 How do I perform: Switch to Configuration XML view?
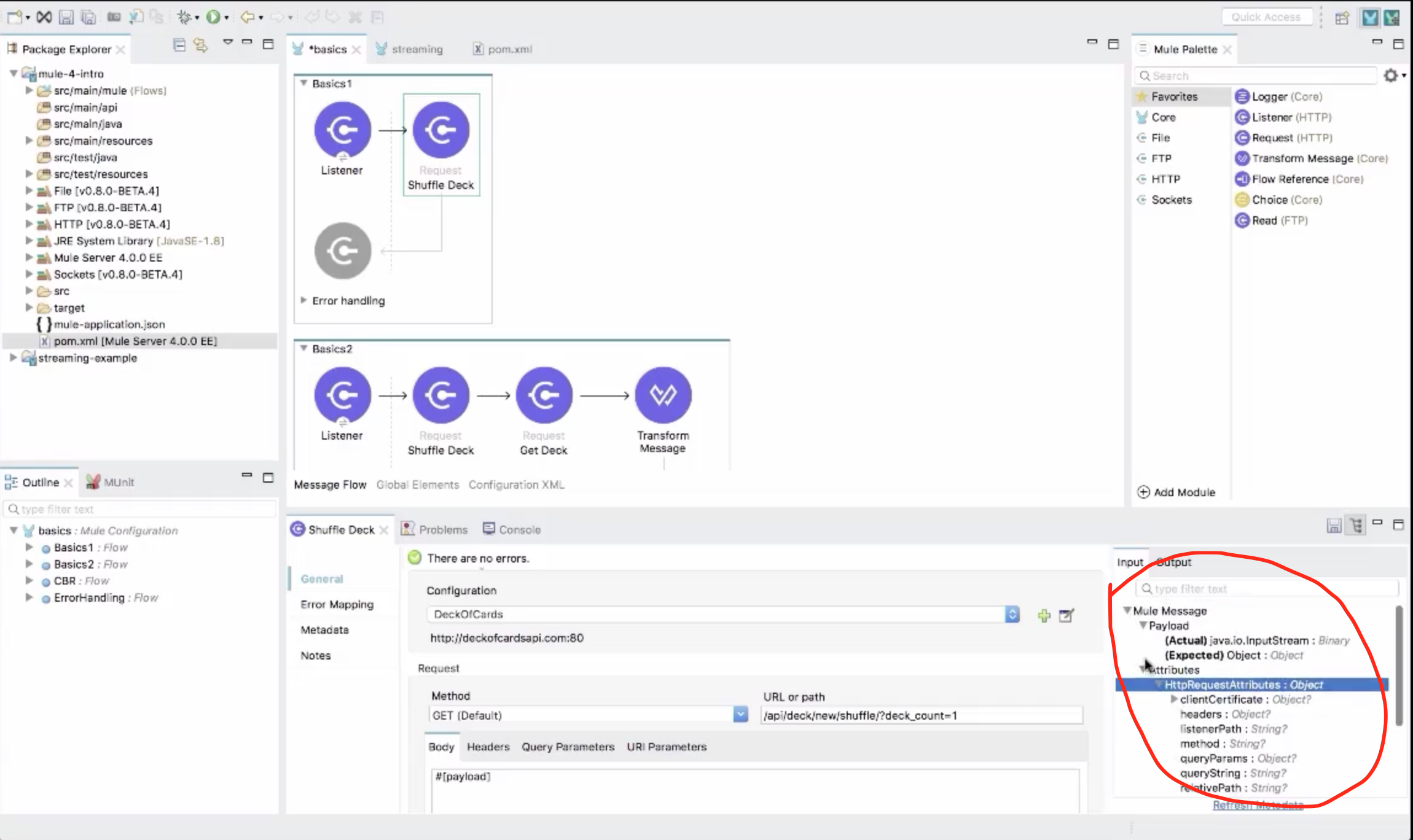pyautogui.click(x=516, y=484)
